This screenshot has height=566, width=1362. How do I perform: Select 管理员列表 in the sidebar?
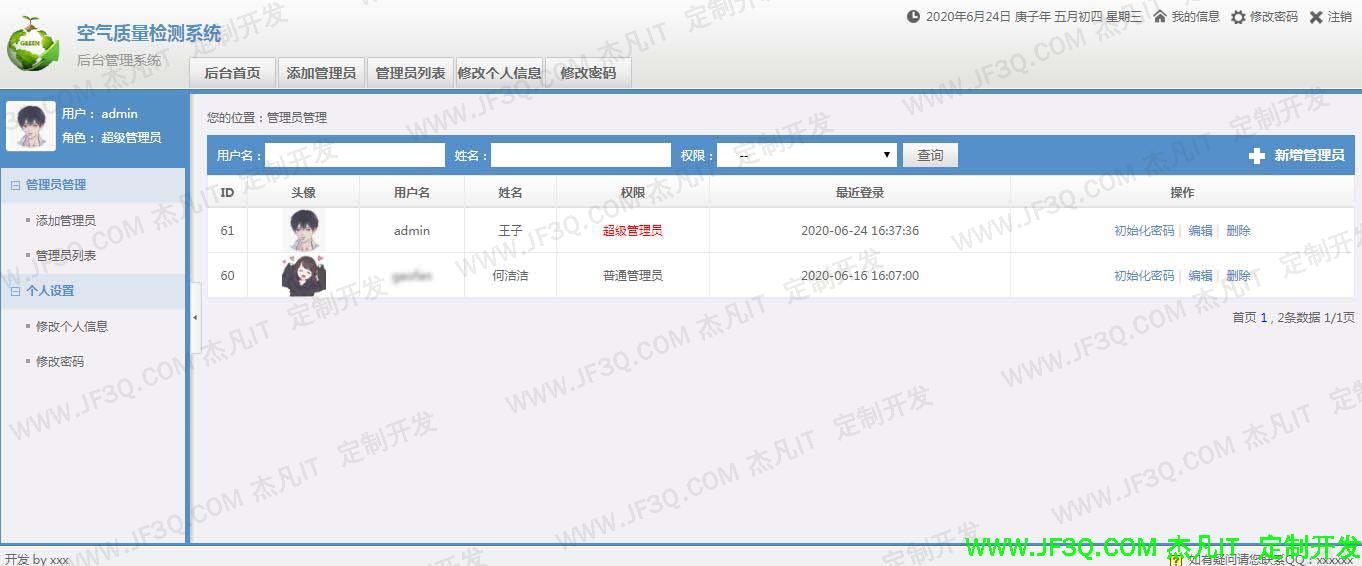[x=66, y=256]
